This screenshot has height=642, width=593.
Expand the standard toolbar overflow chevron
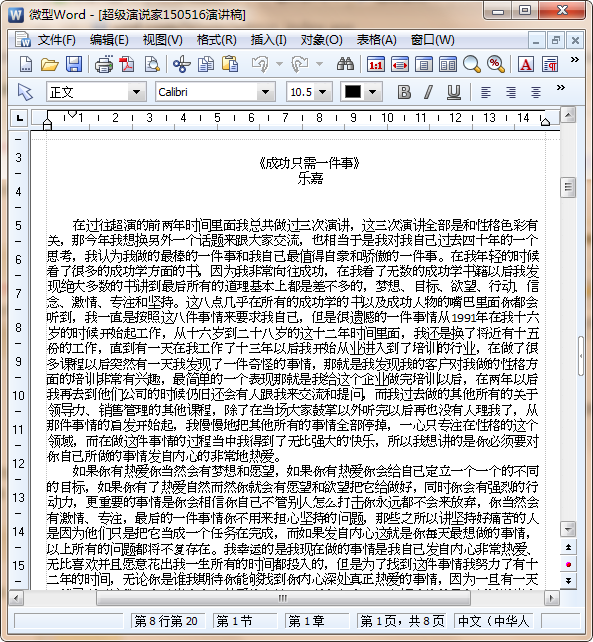coord(574,60)
